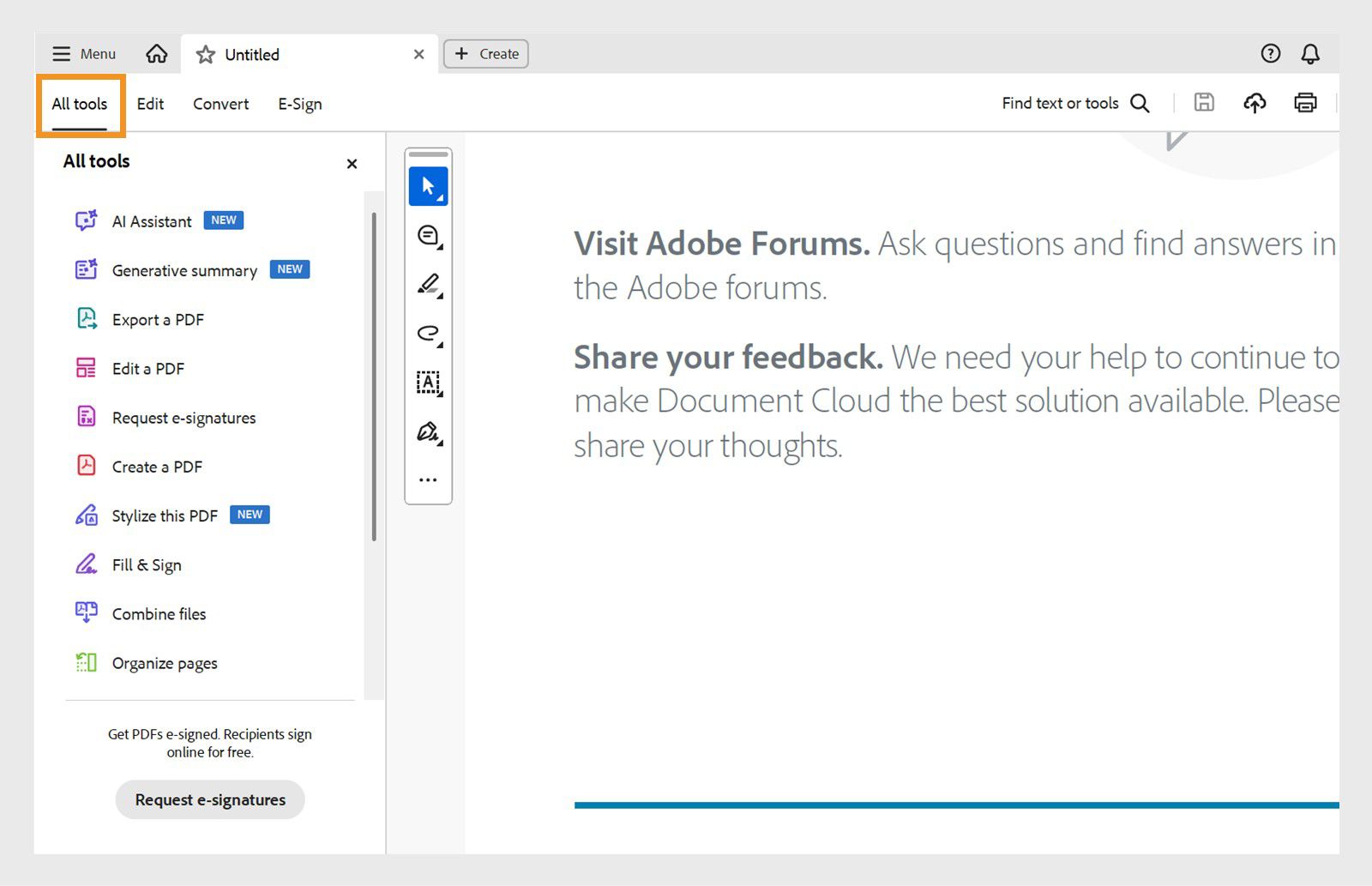Viewport: 1372px width, 886px height.
Task: Open the notifications bell
Action: point(1309,53)
